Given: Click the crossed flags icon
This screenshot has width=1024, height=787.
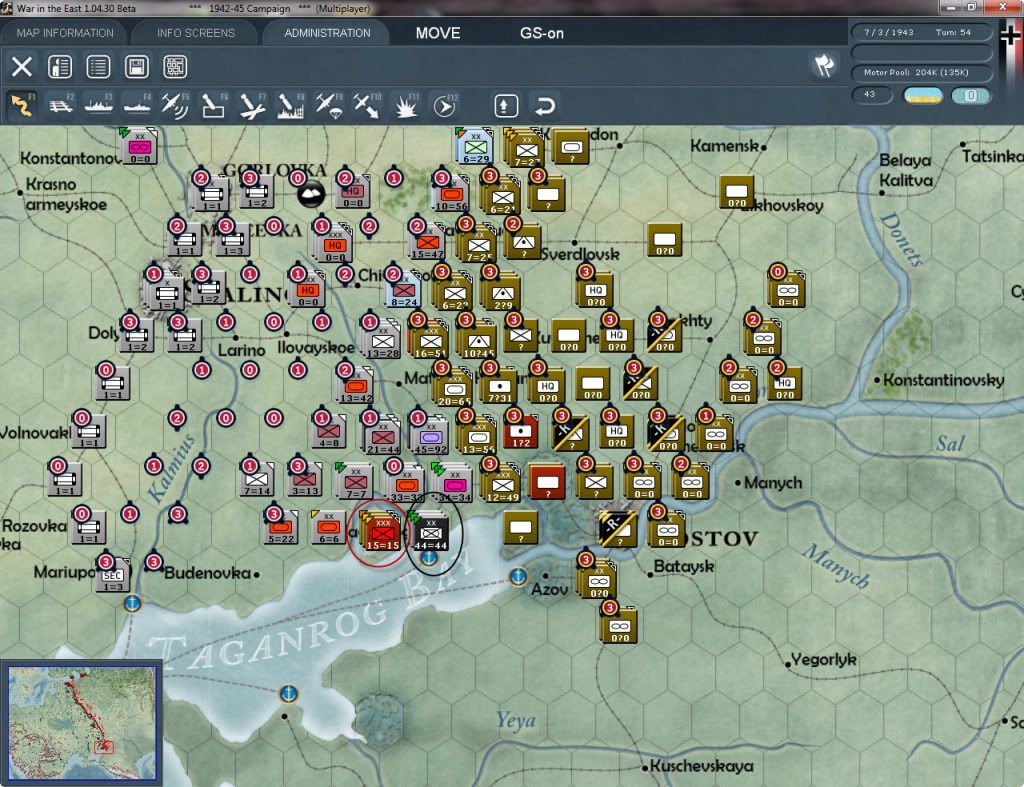Looking at the screenshot, I should (x=824, y=65).
